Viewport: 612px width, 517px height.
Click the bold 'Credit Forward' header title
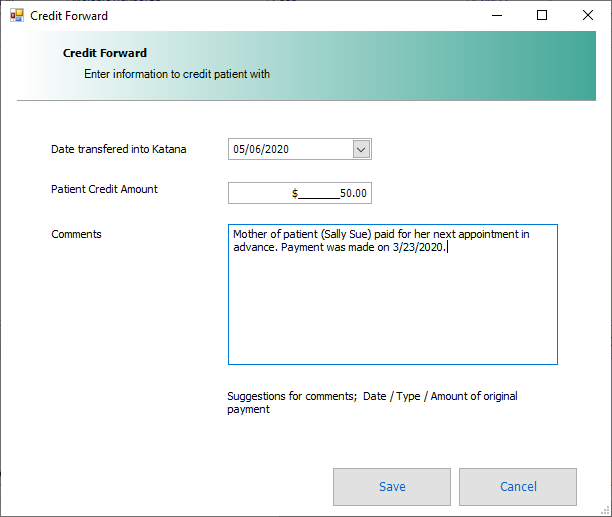point(105,53)
